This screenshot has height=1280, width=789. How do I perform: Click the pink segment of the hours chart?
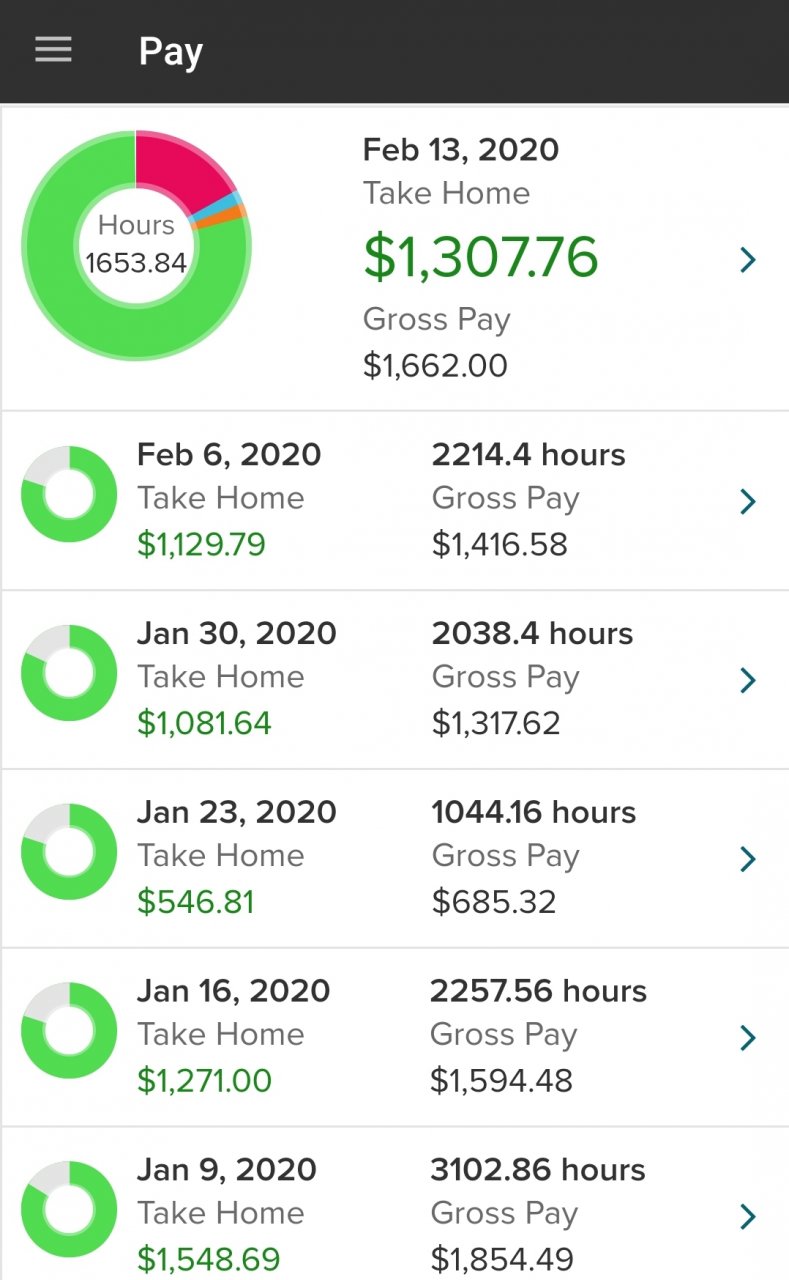180,165
